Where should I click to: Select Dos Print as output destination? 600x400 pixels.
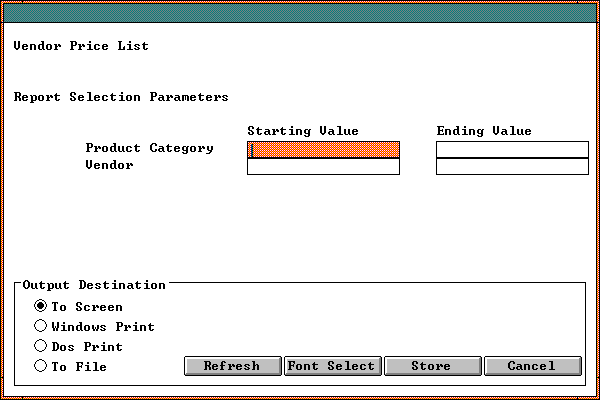(x=41, y=346)
